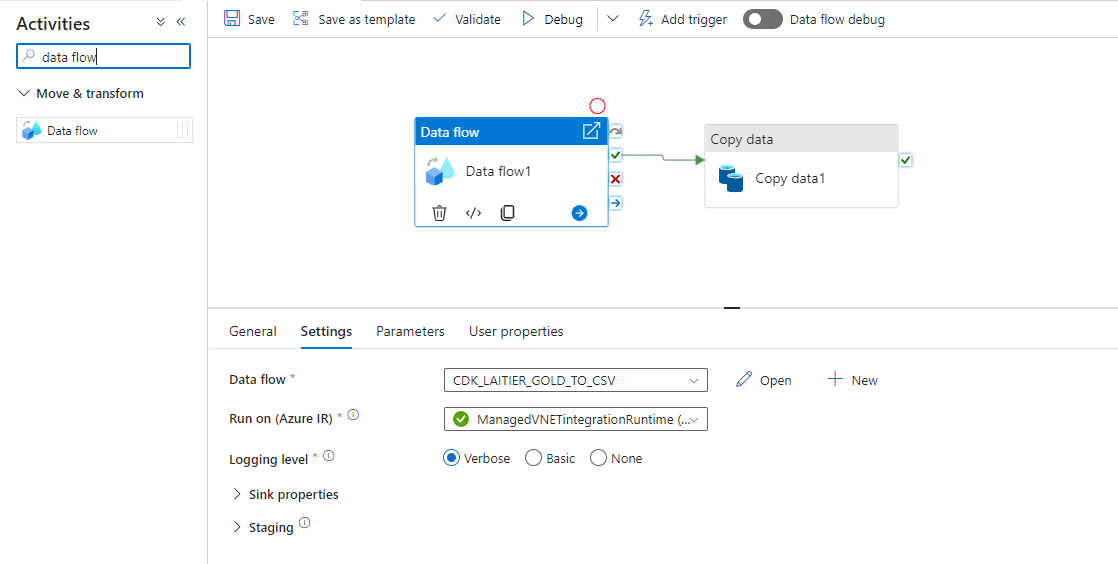Click the panel resize handle above the tabs
The width and height of the screenshot is (1118, 564).
(x=732, y=308)
